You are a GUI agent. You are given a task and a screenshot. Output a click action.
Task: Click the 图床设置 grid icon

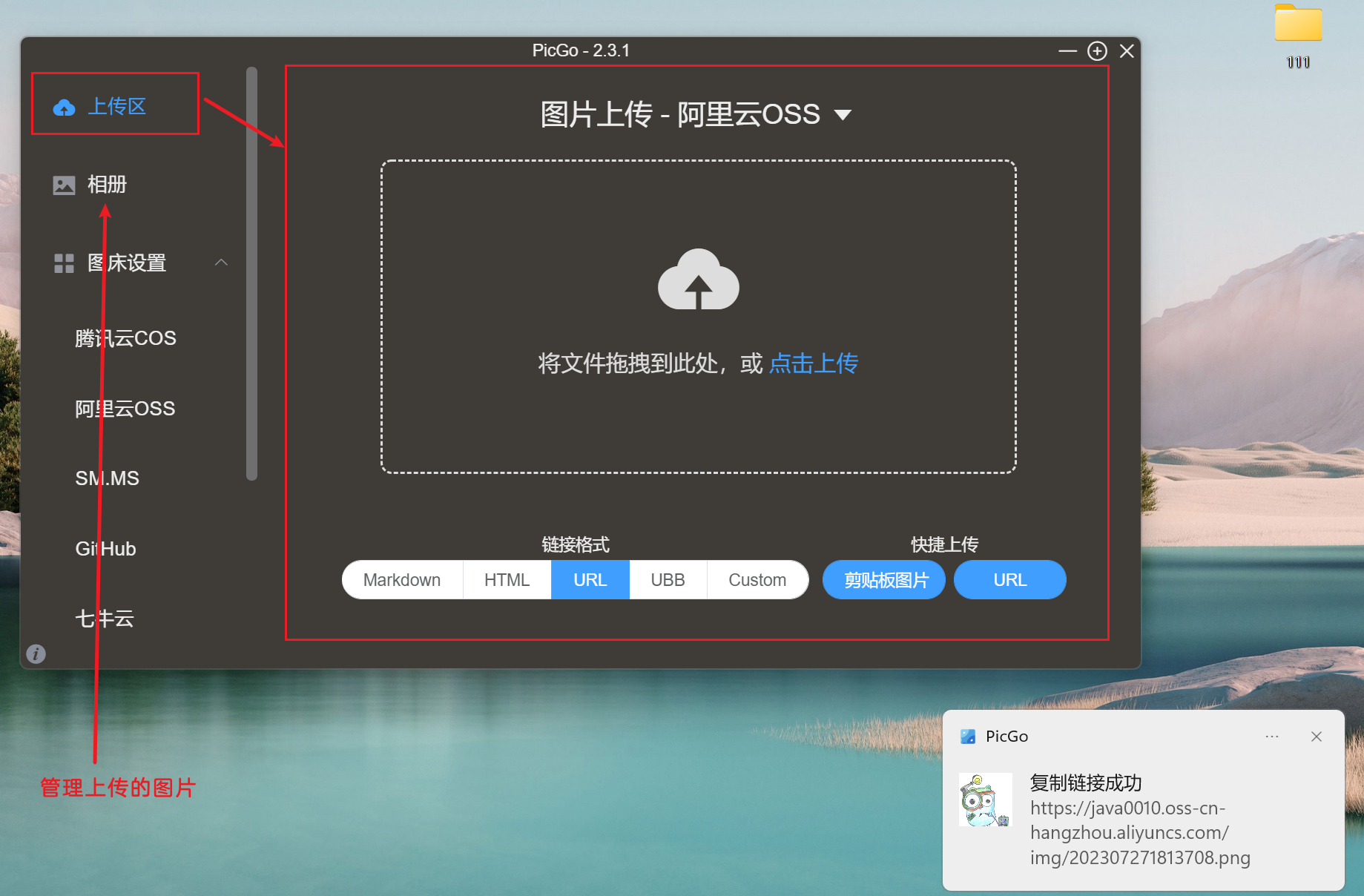65,263
